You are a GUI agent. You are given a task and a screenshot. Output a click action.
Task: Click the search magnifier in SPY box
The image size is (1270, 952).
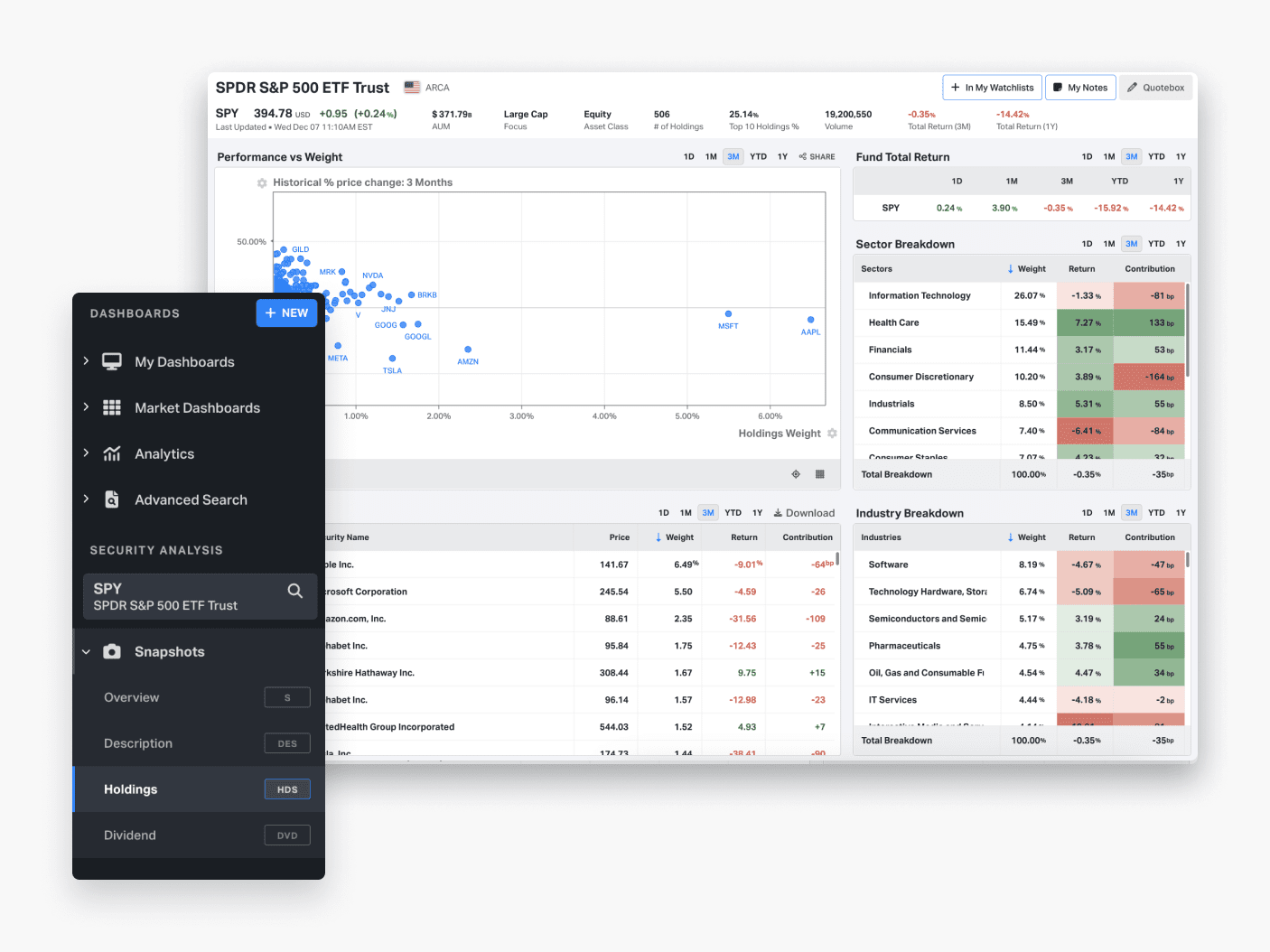294,591
